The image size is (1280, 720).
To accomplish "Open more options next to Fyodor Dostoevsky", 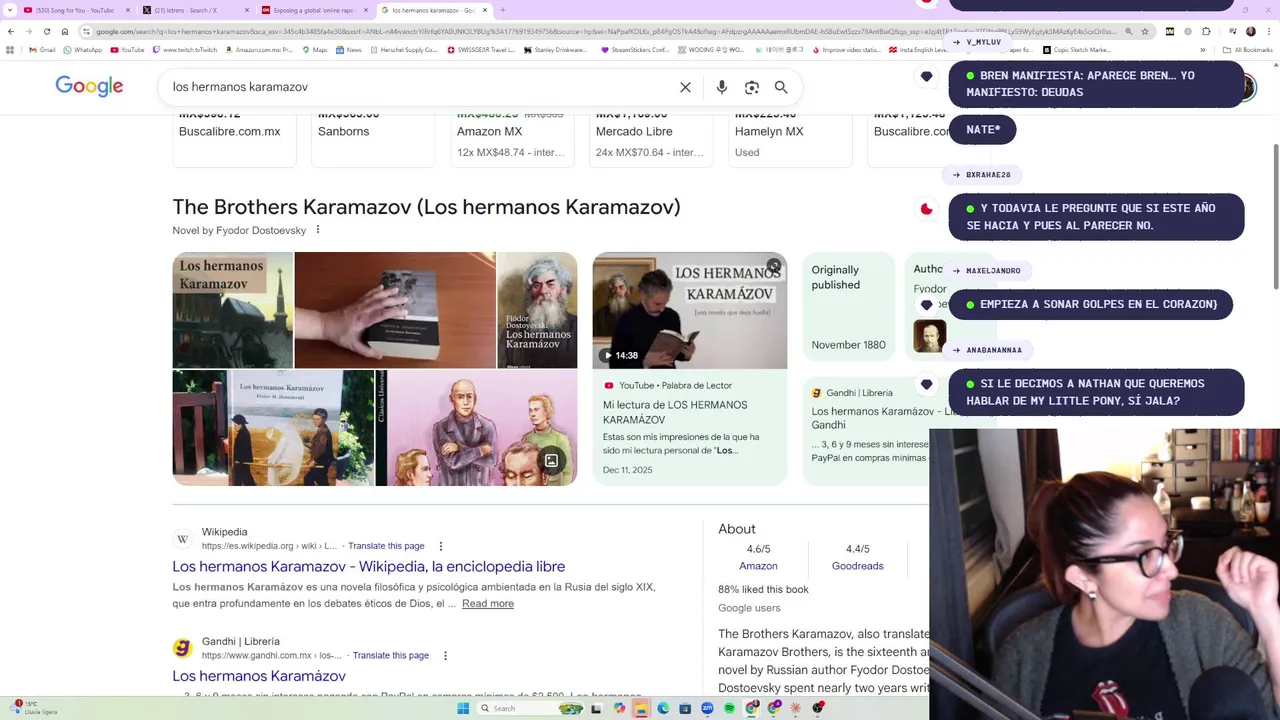I will click(x=318, y=230).
